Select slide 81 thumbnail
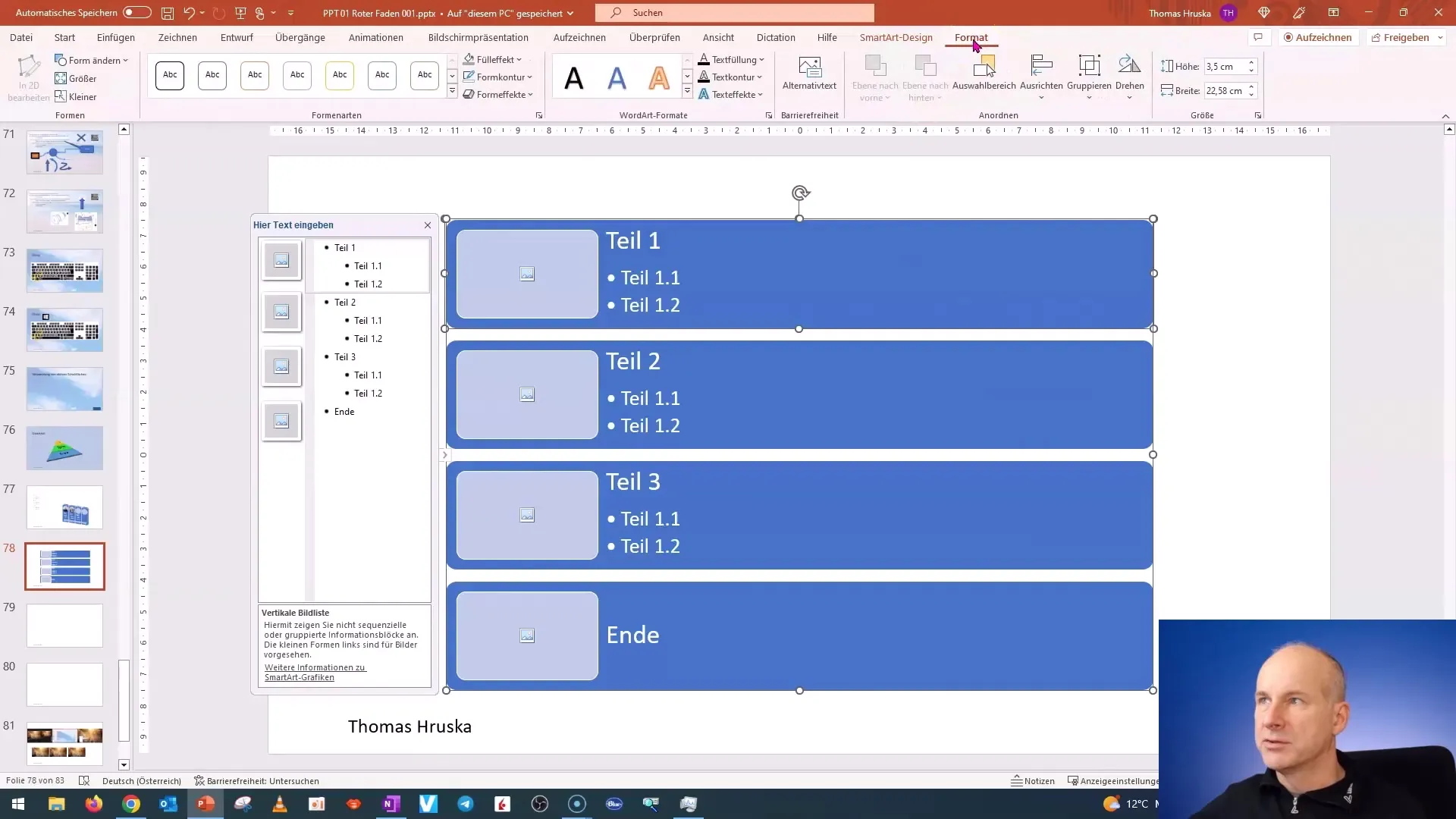Image resolution: width=1456 pixels, height=819 pixels. point(64,744)
